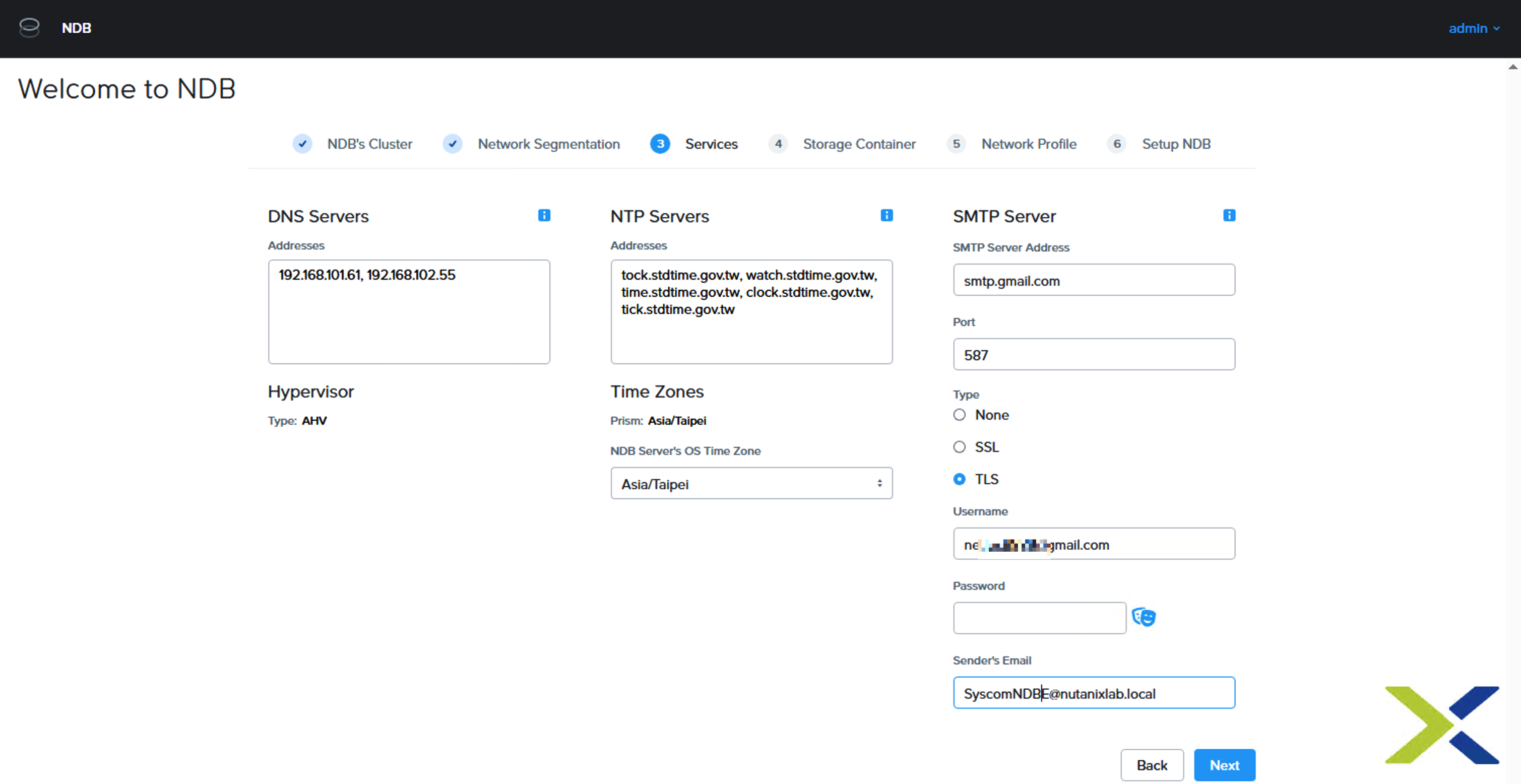Focus the SMTP Port field
The width and height of the screenshot is (1521, 784).
coord(1094,354)
